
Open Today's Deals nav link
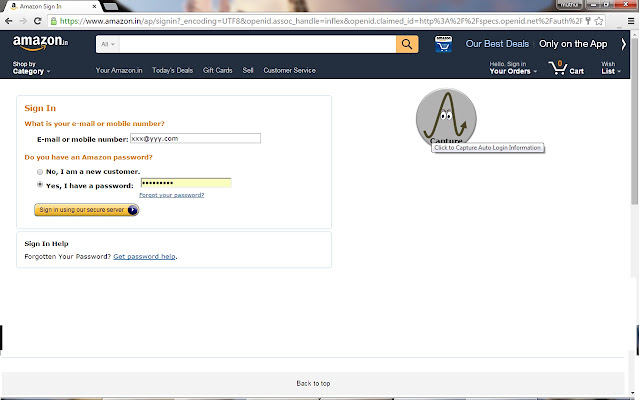click(172, 70)
